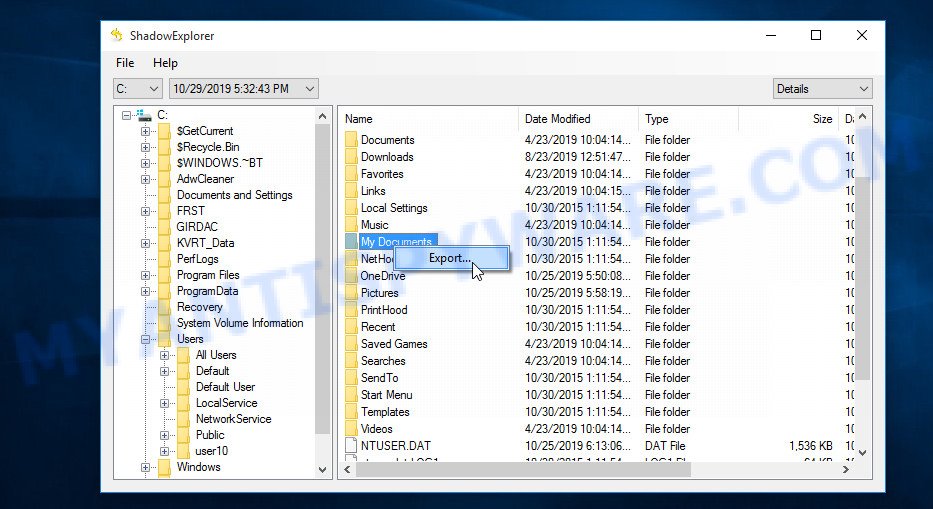Expand the All Users tree node
This screenshot has height=509, width=933.
[x=164, y=355]
